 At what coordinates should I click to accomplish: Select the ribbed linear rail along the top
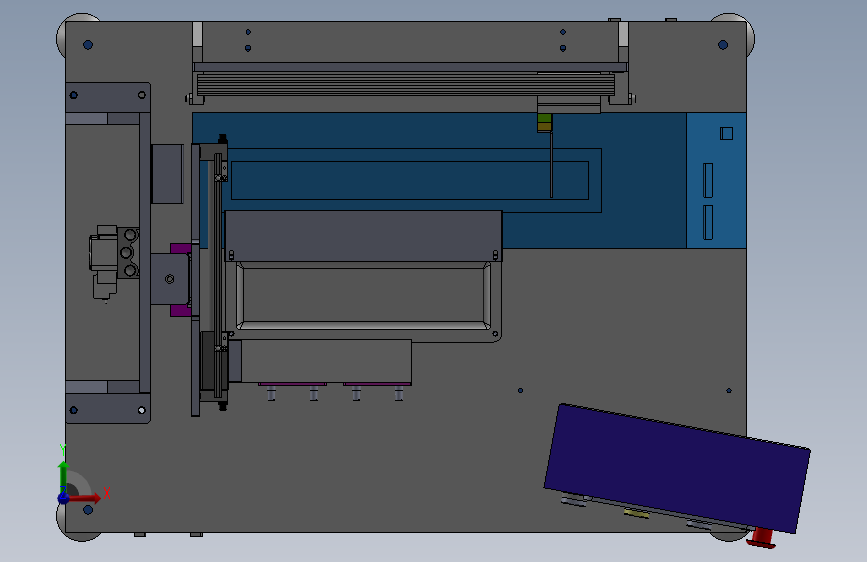pyautogui.click(x=406, y=85)
